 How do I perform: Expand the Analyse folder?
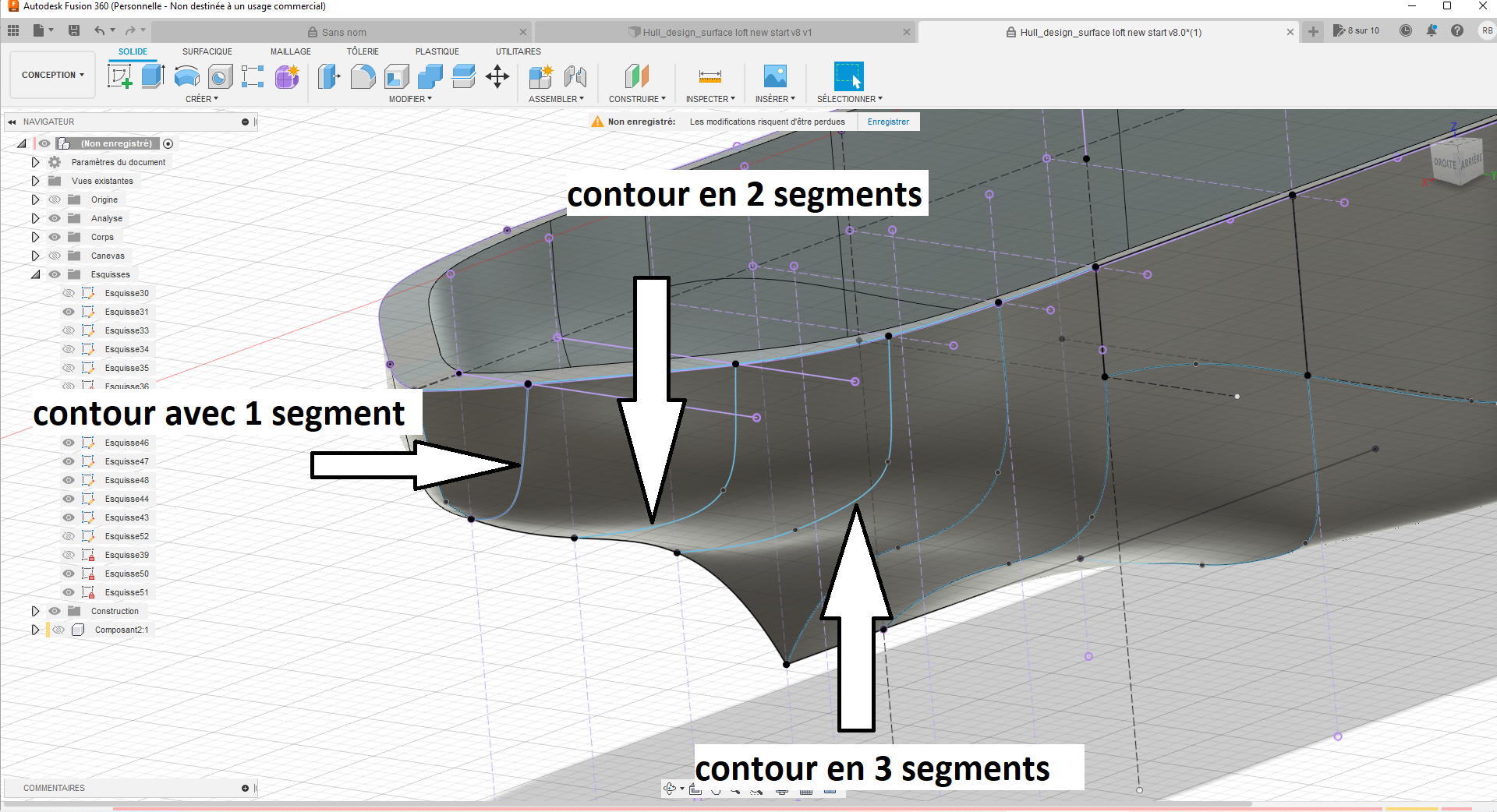tap(35, 218)
